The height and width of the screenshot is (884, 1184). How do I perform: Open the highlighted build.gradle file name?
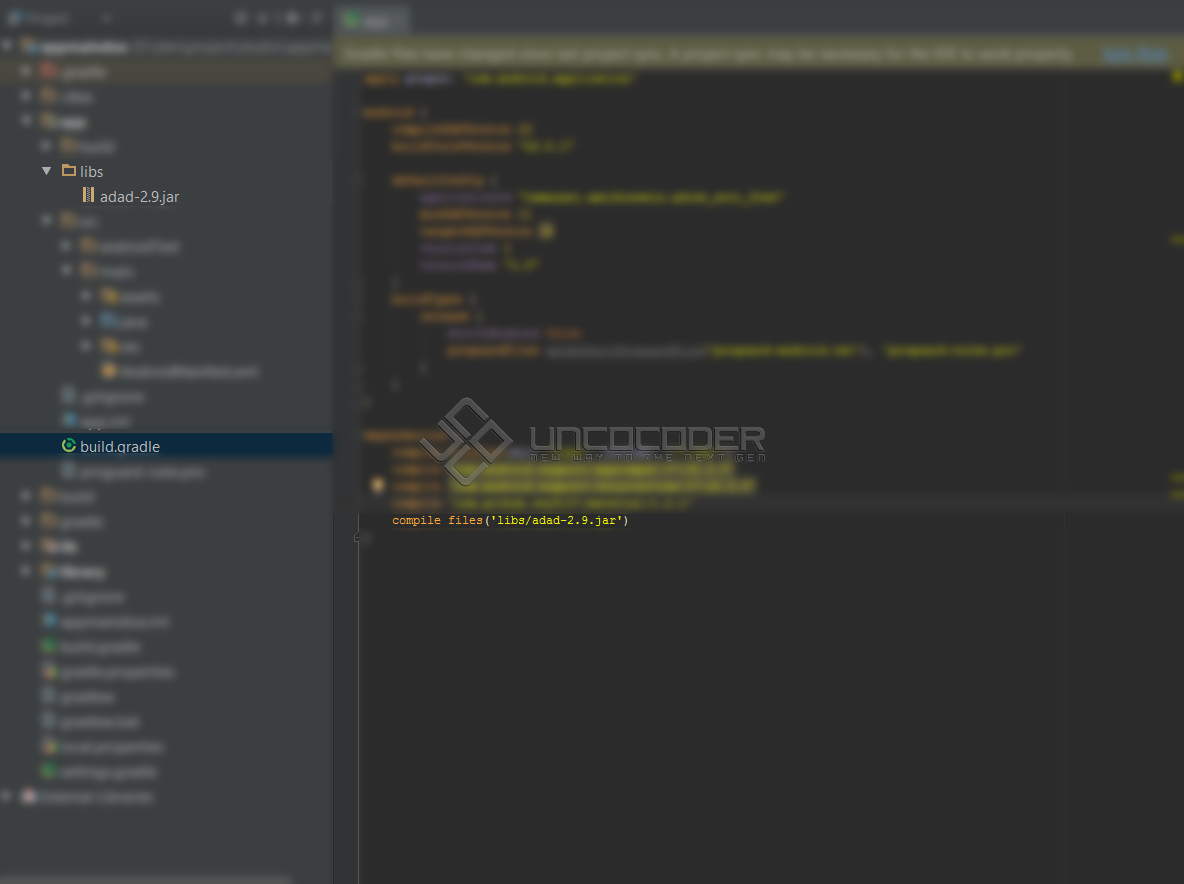coord(120,447)
